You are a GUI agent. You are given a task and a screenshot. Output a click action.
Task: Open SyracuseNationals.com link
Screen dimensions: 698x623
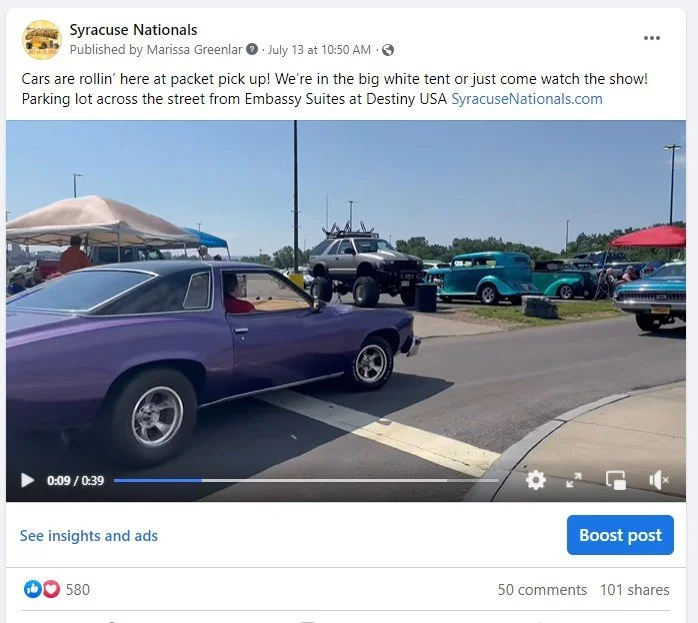(x=527, y=99)
